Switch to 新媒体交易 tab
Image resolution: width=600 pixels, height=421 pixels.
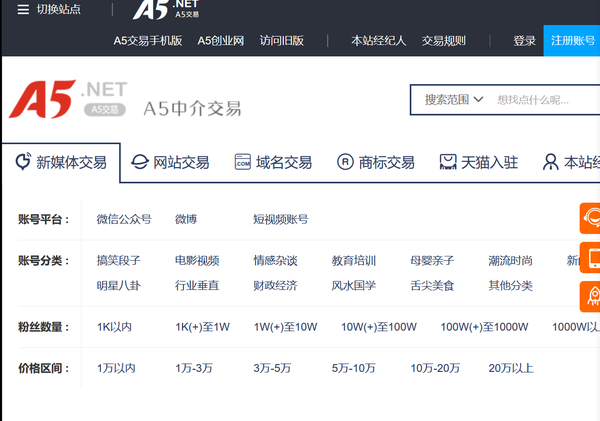[x=61, y=162]
